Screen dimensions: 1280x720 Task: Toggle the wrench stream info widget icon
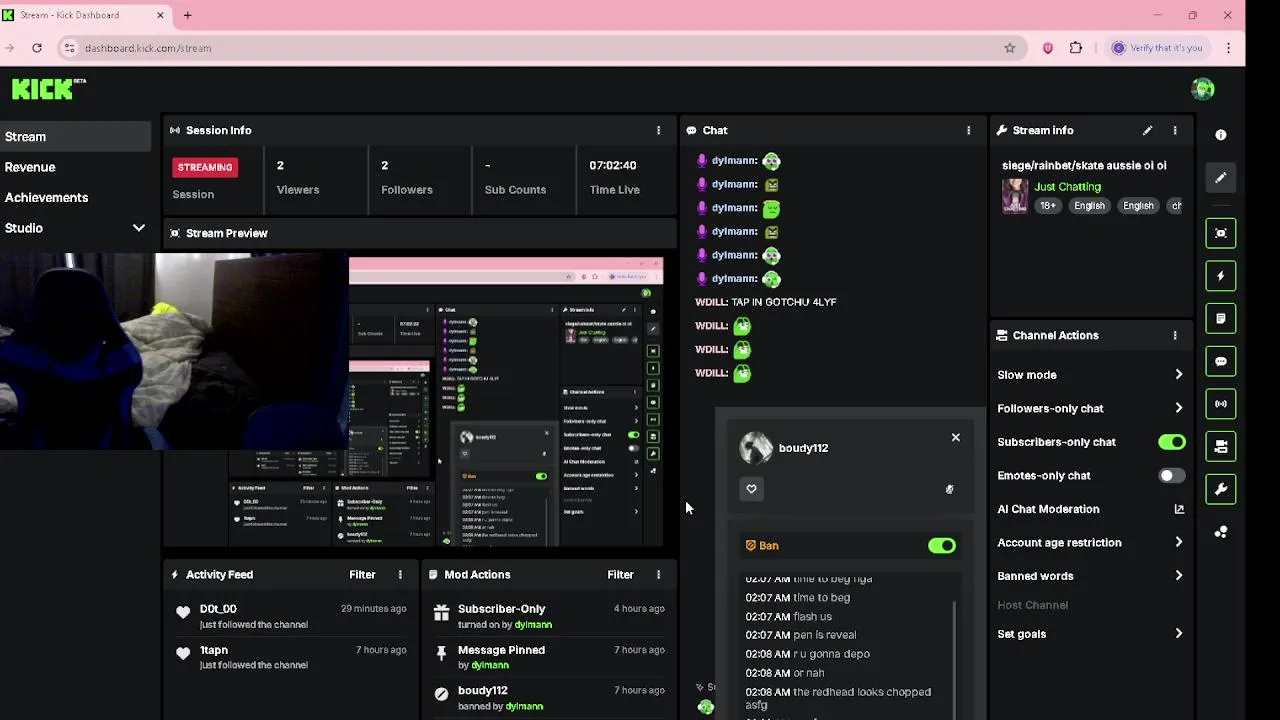click(1220, 490)
